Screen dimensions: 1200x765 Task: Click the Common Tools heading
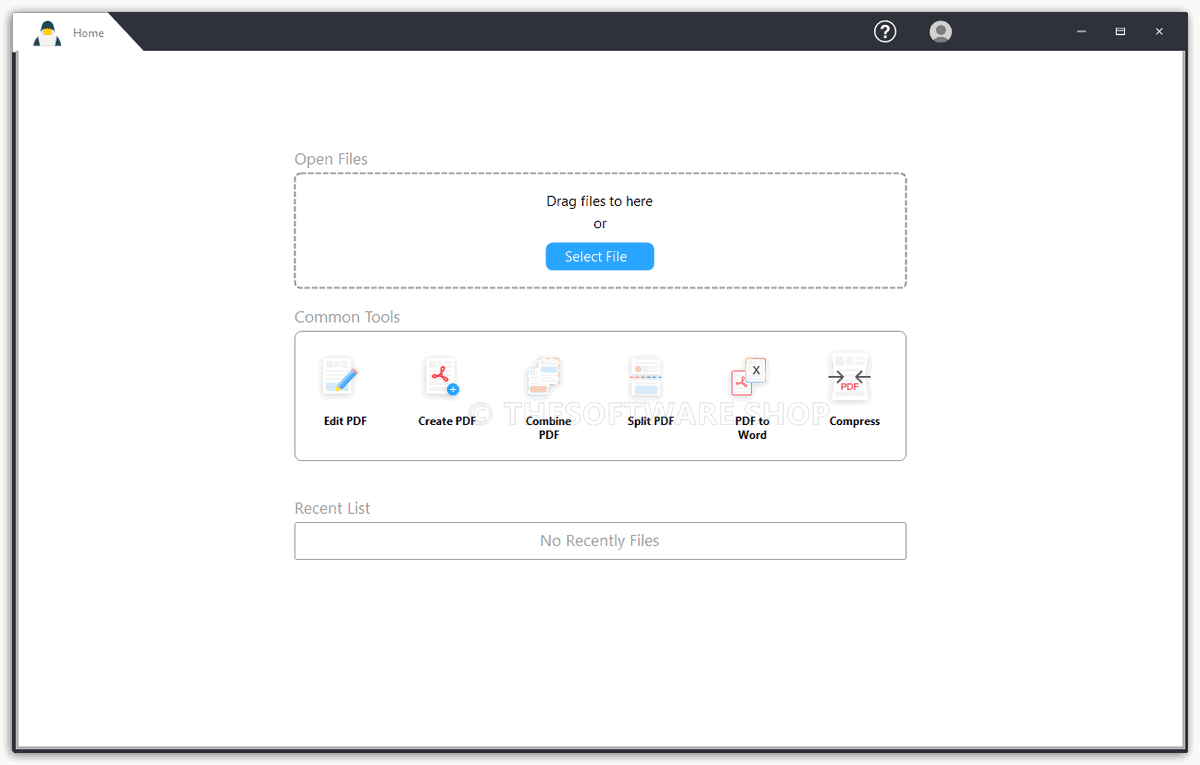point(347,317)
